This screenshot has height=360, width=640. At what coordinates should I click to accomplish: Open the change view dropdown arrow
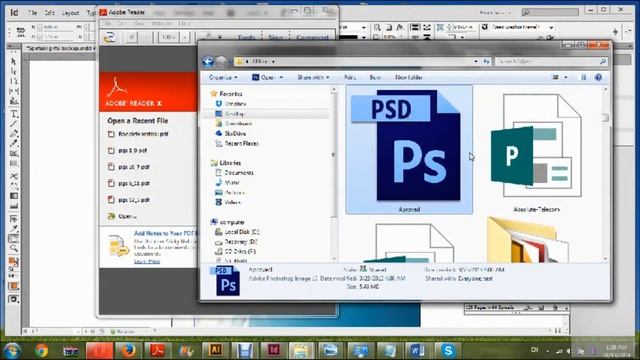565,77
